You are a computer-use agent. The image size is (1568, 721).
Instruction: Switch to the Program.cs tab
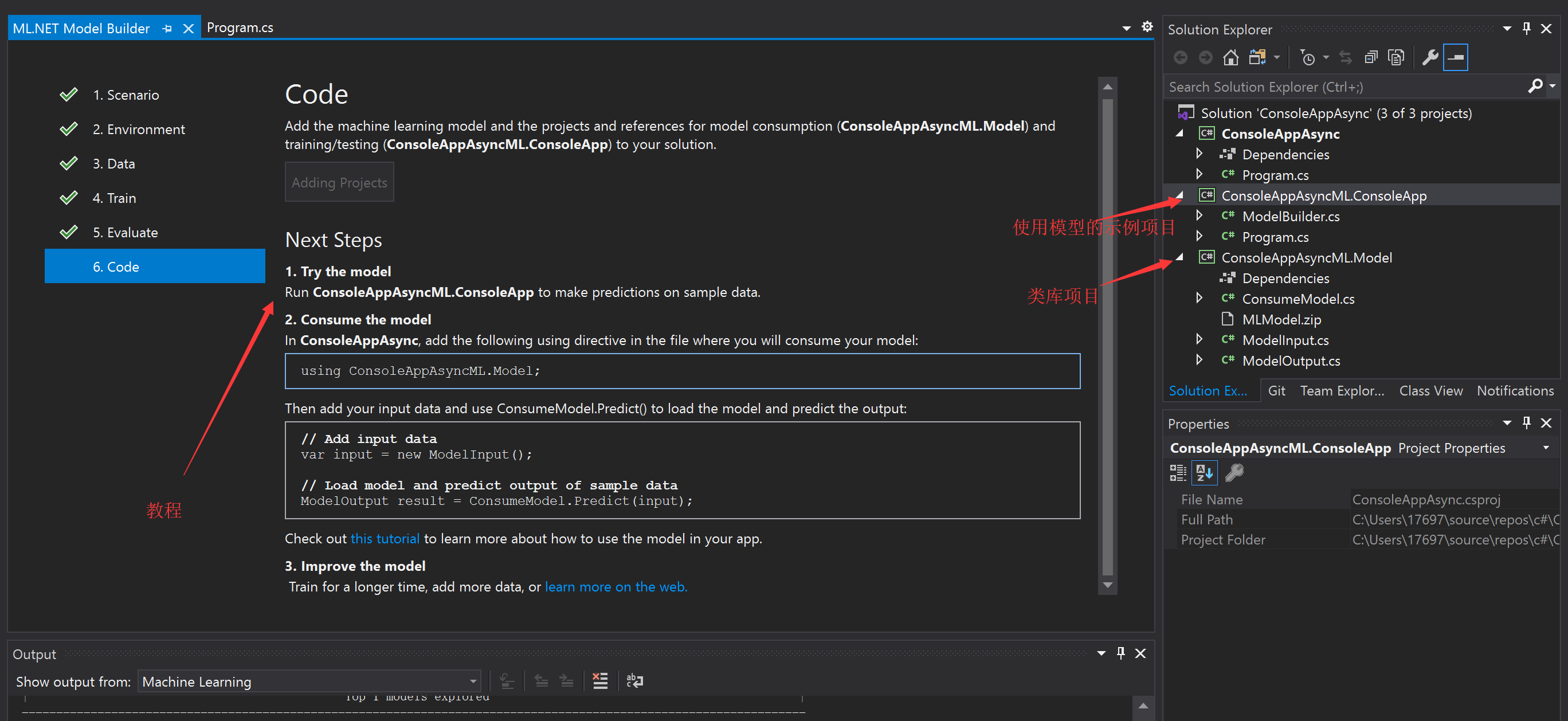pos(240,28)
